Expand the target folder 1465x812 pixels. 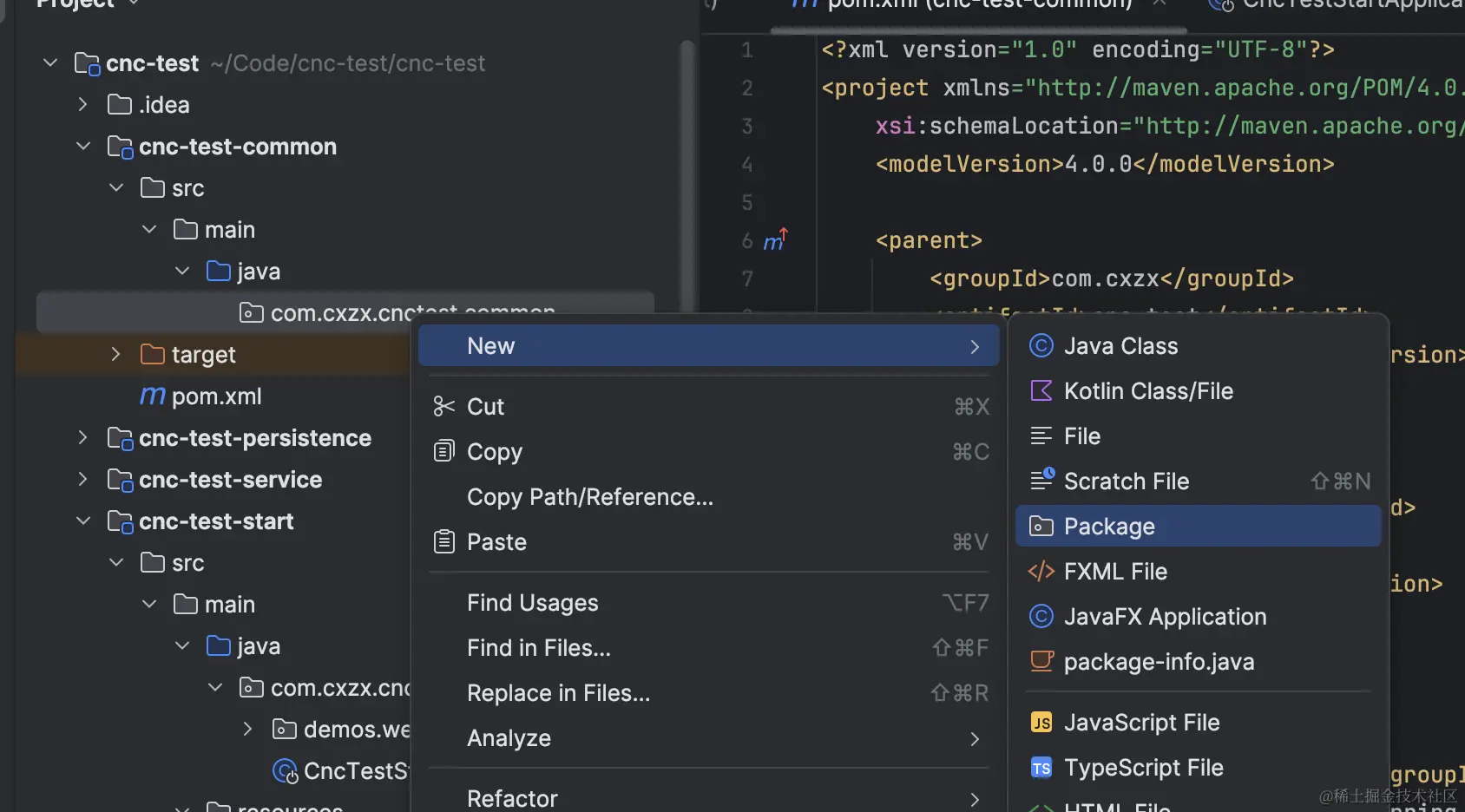click(116, 355)
